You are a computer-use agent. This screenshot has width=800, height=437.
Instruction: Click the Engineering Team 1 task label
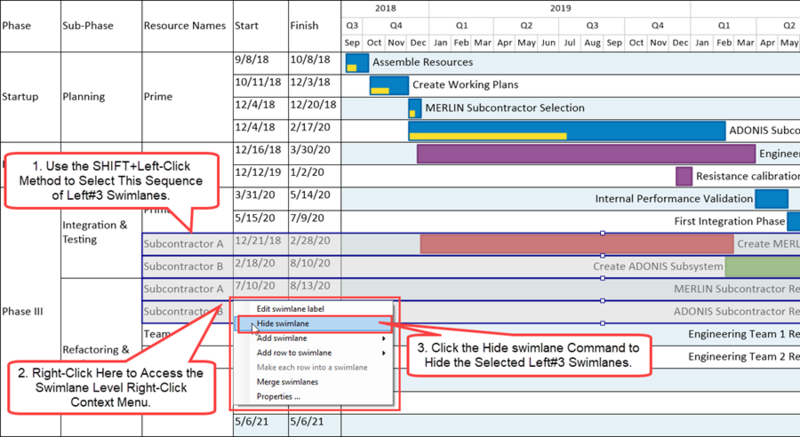(x=744, y=334)
